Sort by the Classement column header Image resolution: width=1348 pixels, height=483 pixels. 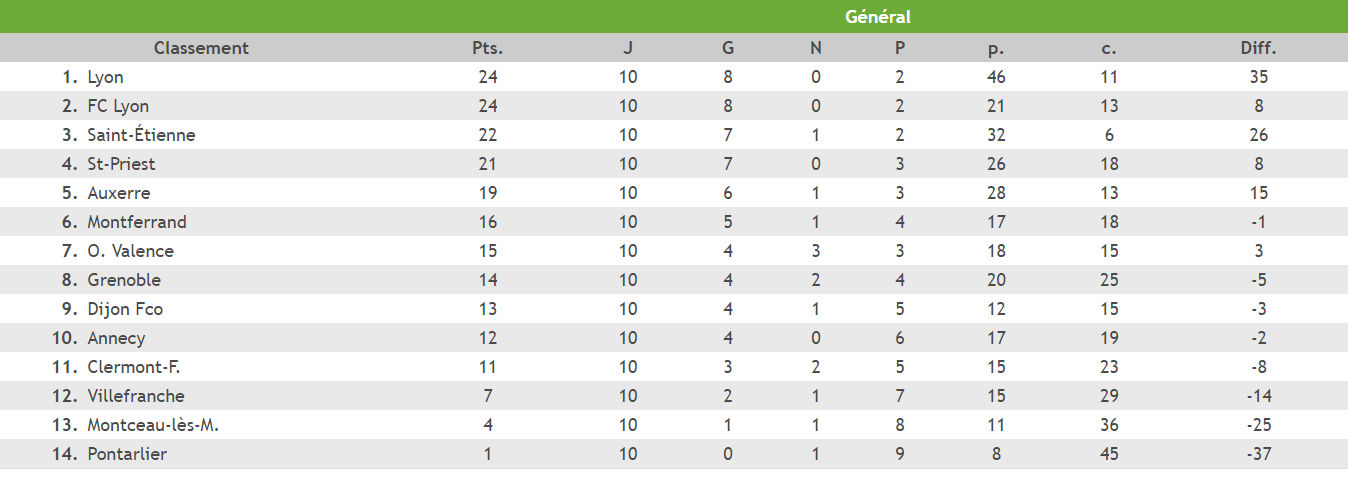pyautogui.click(x=201, y=48)
